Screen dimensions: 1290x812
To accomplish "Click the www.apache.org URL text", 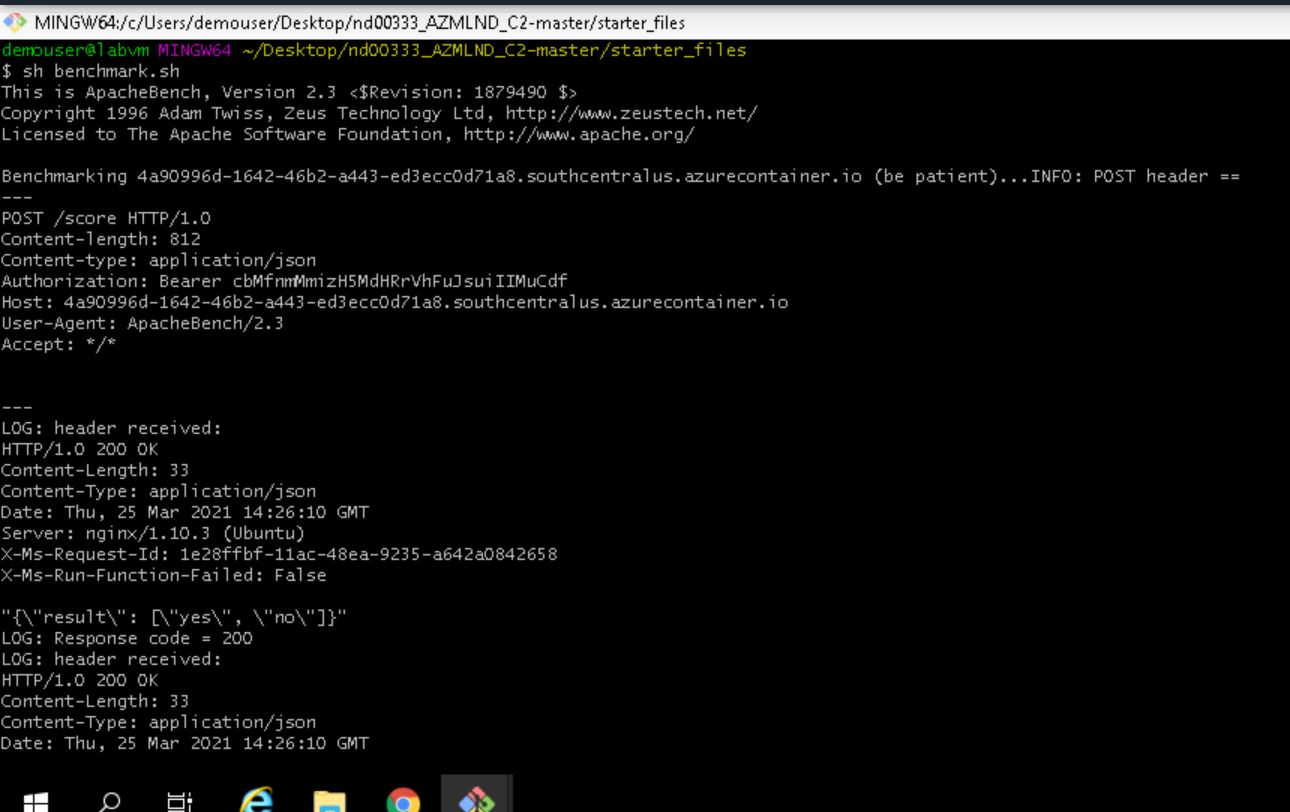I will tap(579, 134).
